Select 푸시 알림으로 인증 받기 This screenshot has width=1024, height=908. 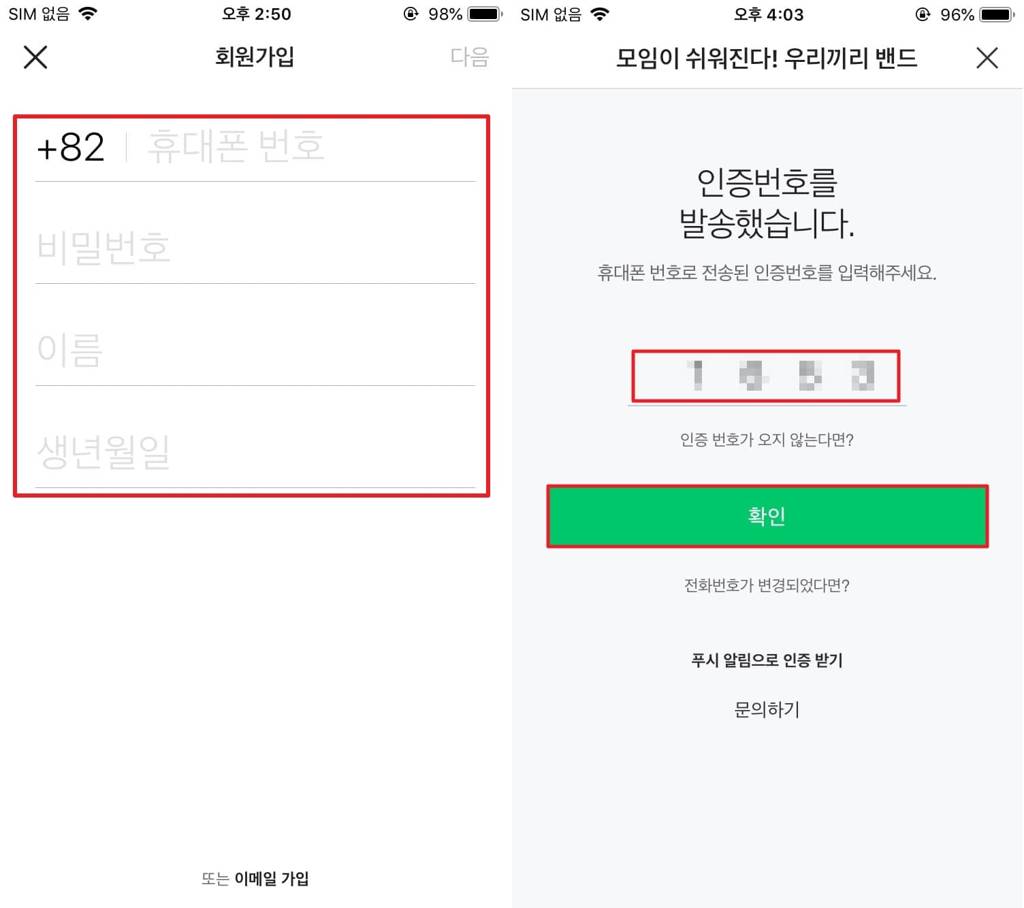767,660
